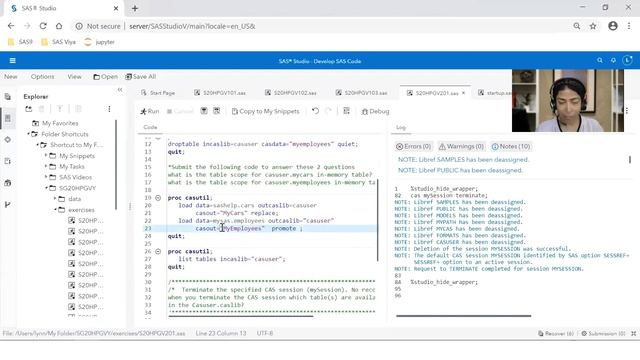
Task: Click Open in the menu bar
Action: pyautogui.click(x=105, y=77)
